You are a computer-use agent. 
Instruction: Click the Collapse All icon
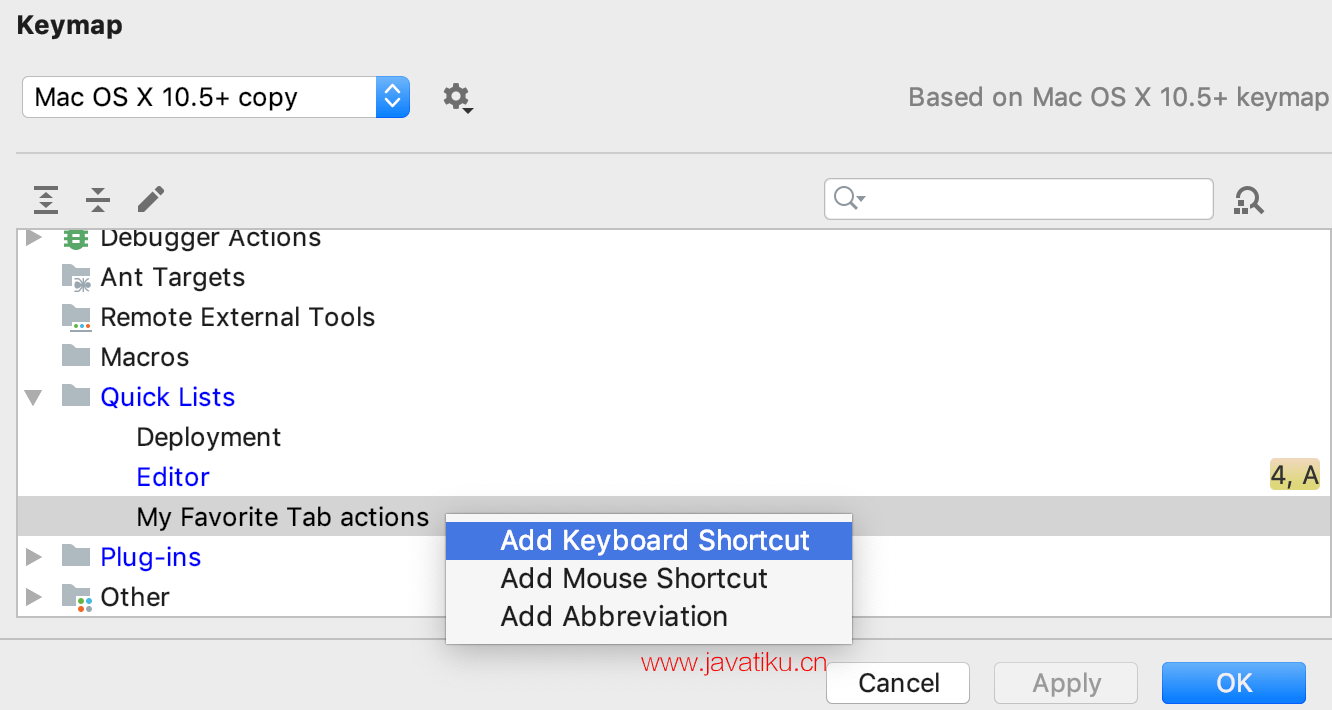(98, 199)
